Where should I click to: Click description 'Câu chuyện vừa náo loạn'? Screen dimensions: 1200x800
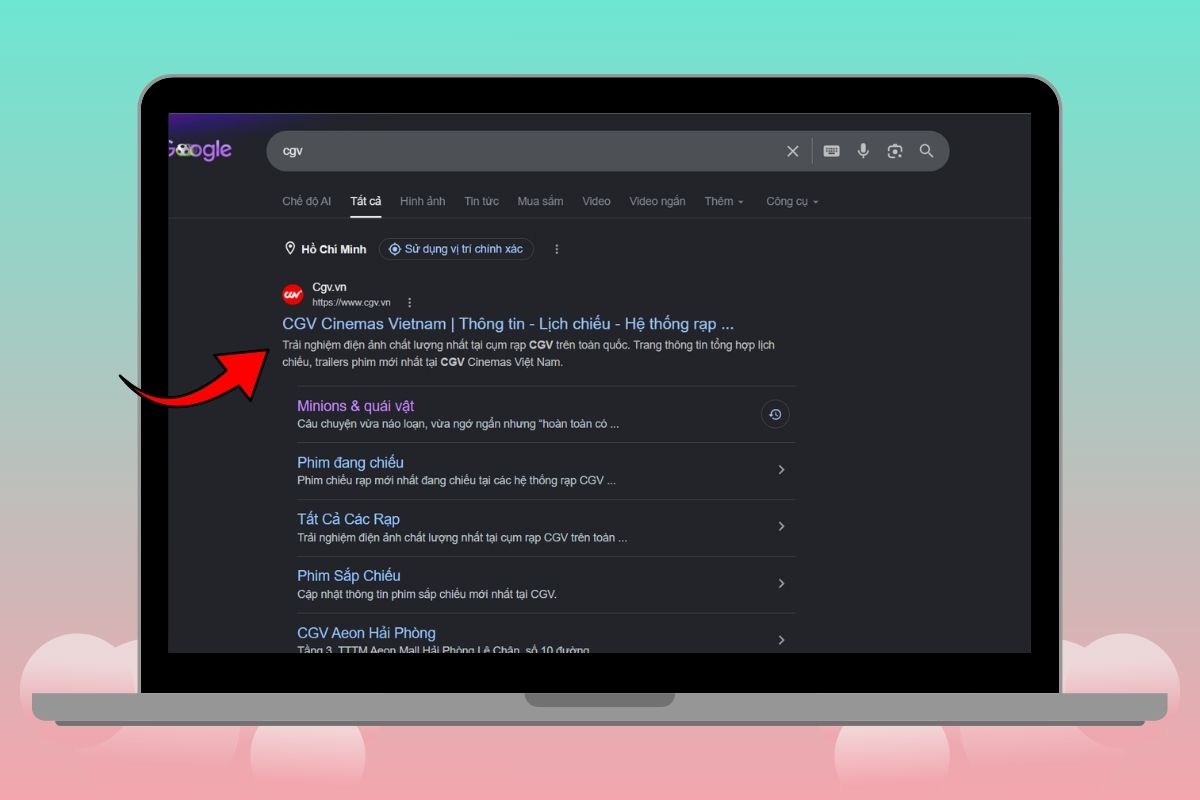(458, 424)
